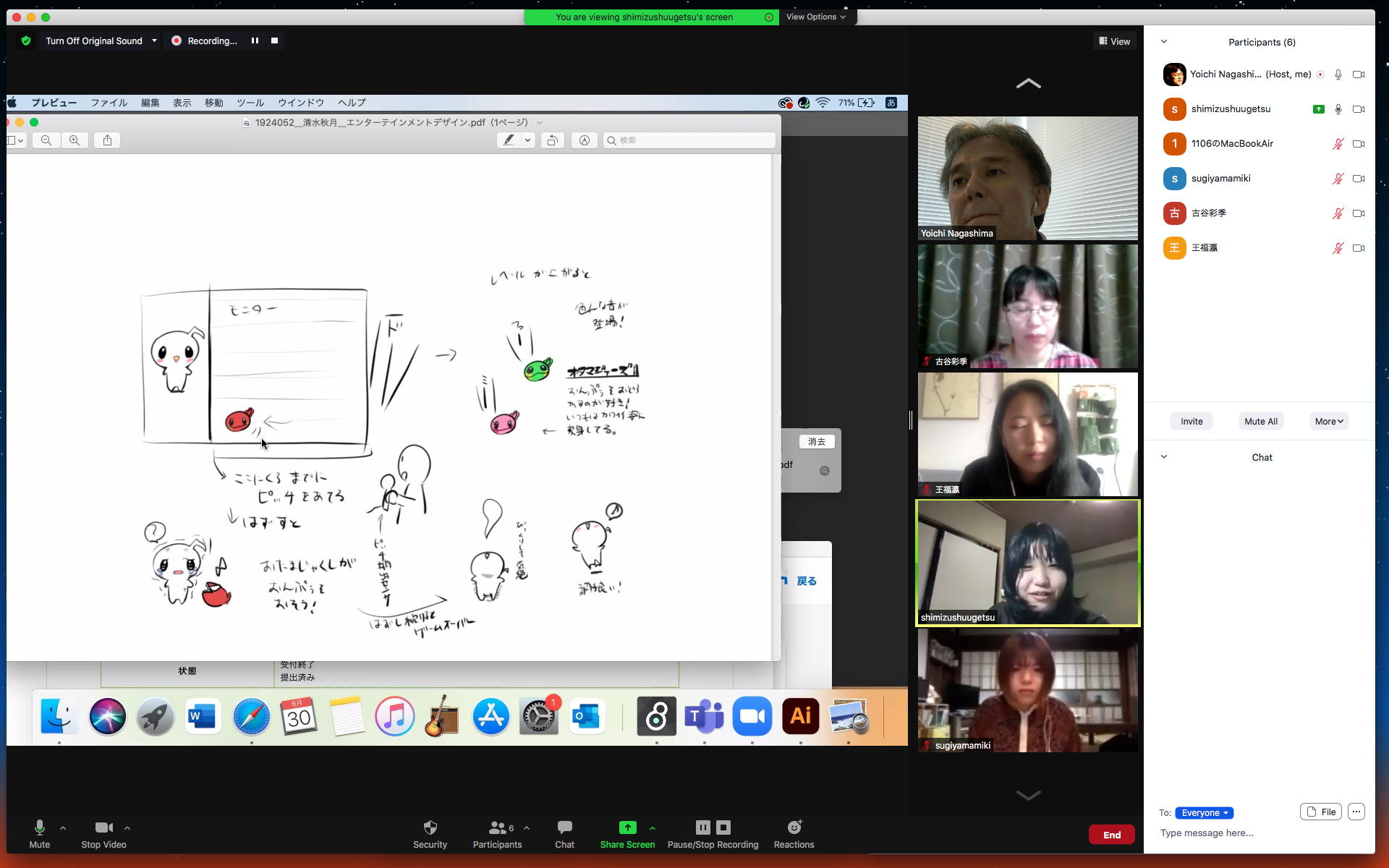Screen dimensions: 1389x868
Task: Click shimizushuugetsu's microphone icon in Participants
Action: click(1338, 109)
